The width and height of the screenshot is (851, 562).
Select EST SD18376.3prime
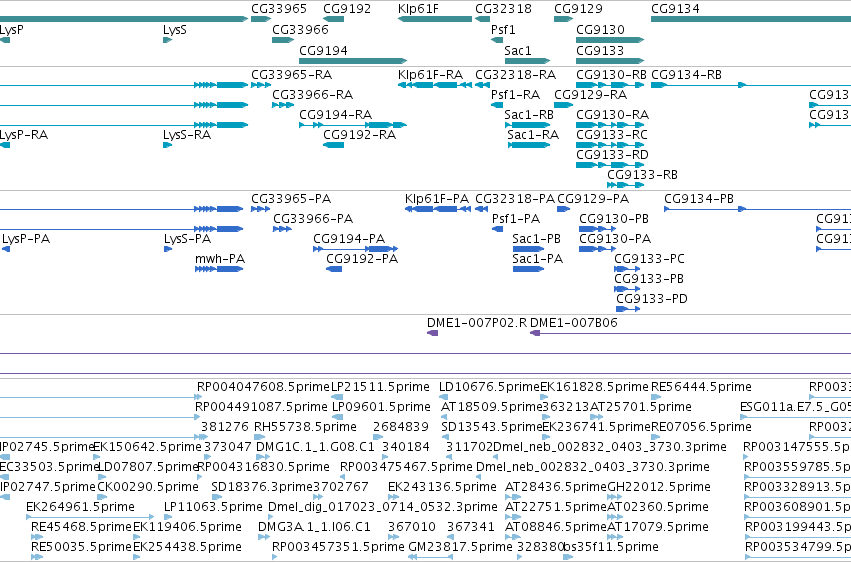tap(262, 487)
